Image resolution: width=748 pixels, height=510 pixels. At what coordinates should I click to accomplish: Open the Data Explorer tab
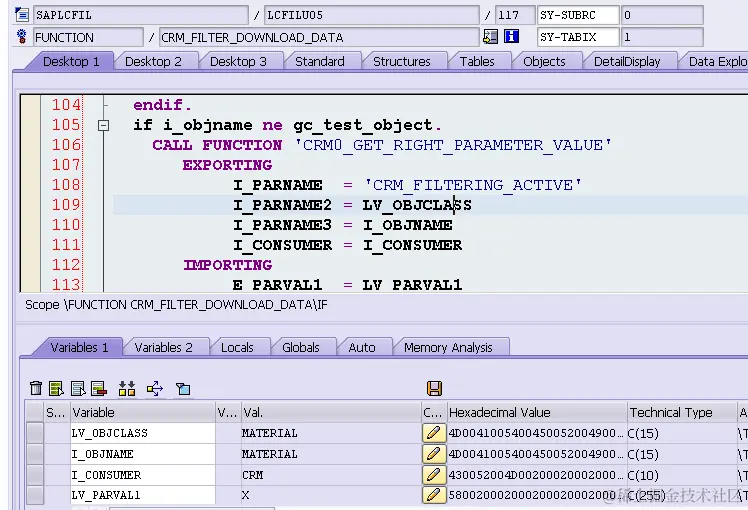(715, 62)
